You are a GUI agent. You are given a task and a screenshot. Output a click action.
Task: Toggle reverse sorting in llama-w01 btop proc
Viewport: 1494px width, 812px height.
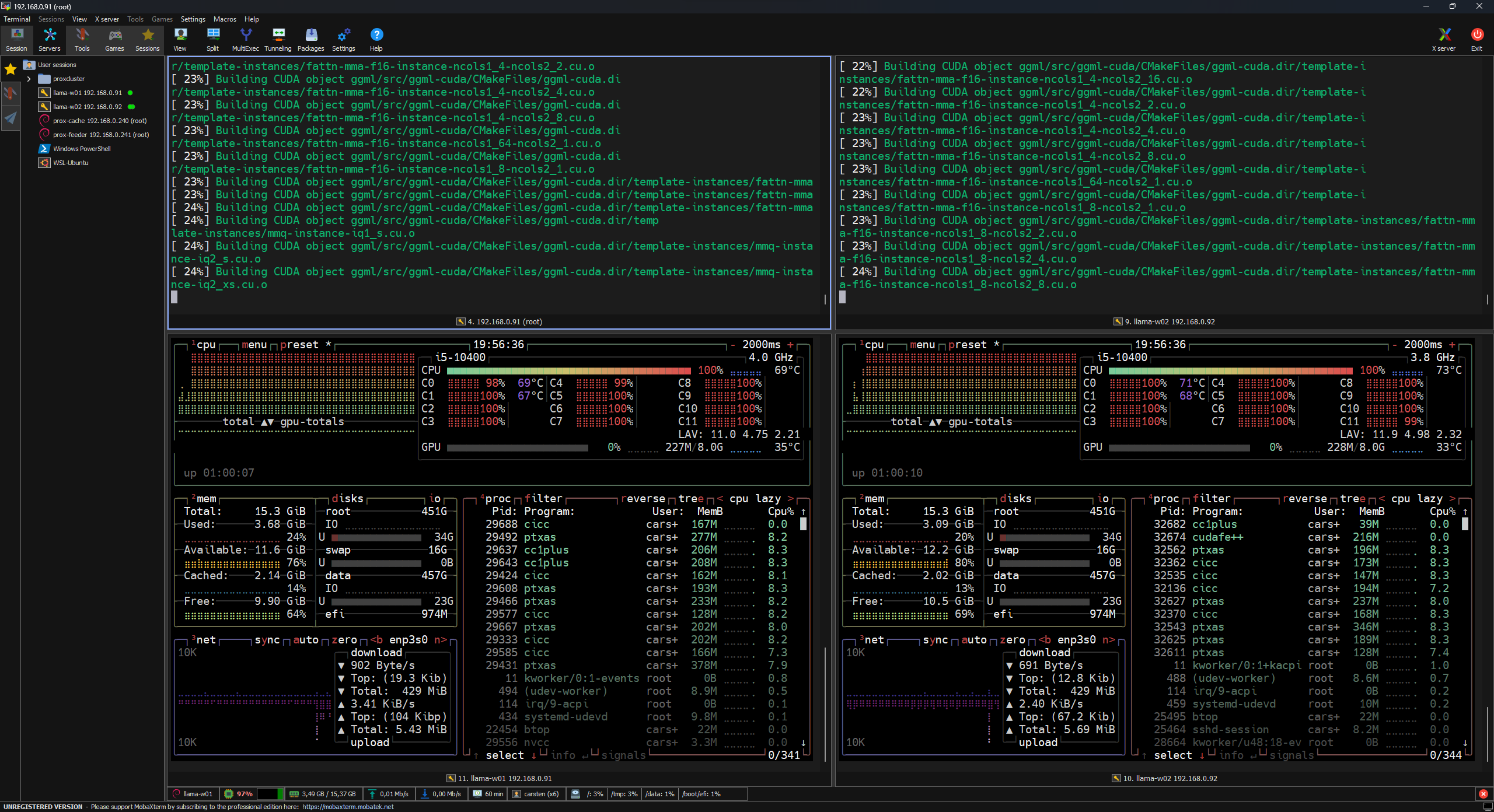pos(643,499)
